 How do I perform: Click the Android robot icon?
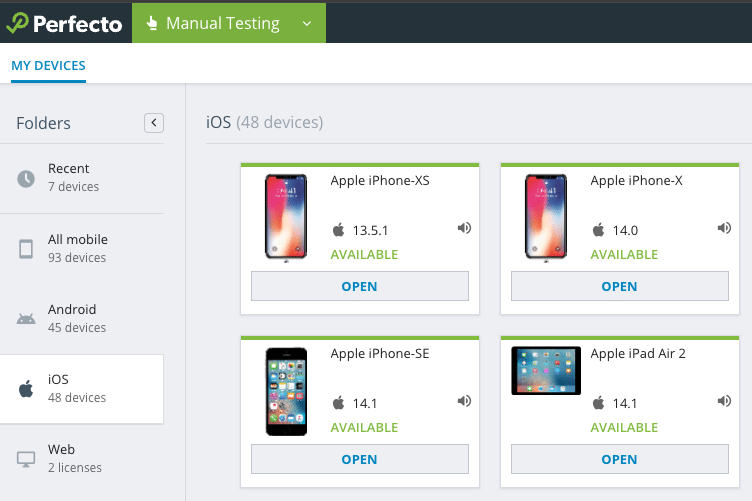pos(26,319)
